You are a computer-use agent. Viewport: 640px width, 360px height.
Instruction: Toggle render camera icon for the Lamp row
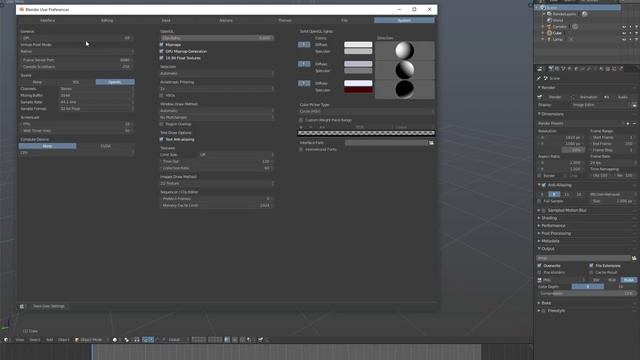point(637,40)
